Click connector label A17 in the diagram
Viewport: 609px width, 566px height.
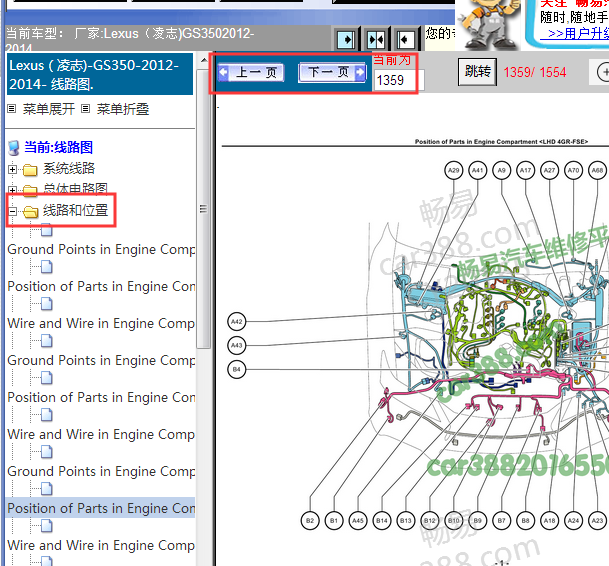tap(525, 171)
